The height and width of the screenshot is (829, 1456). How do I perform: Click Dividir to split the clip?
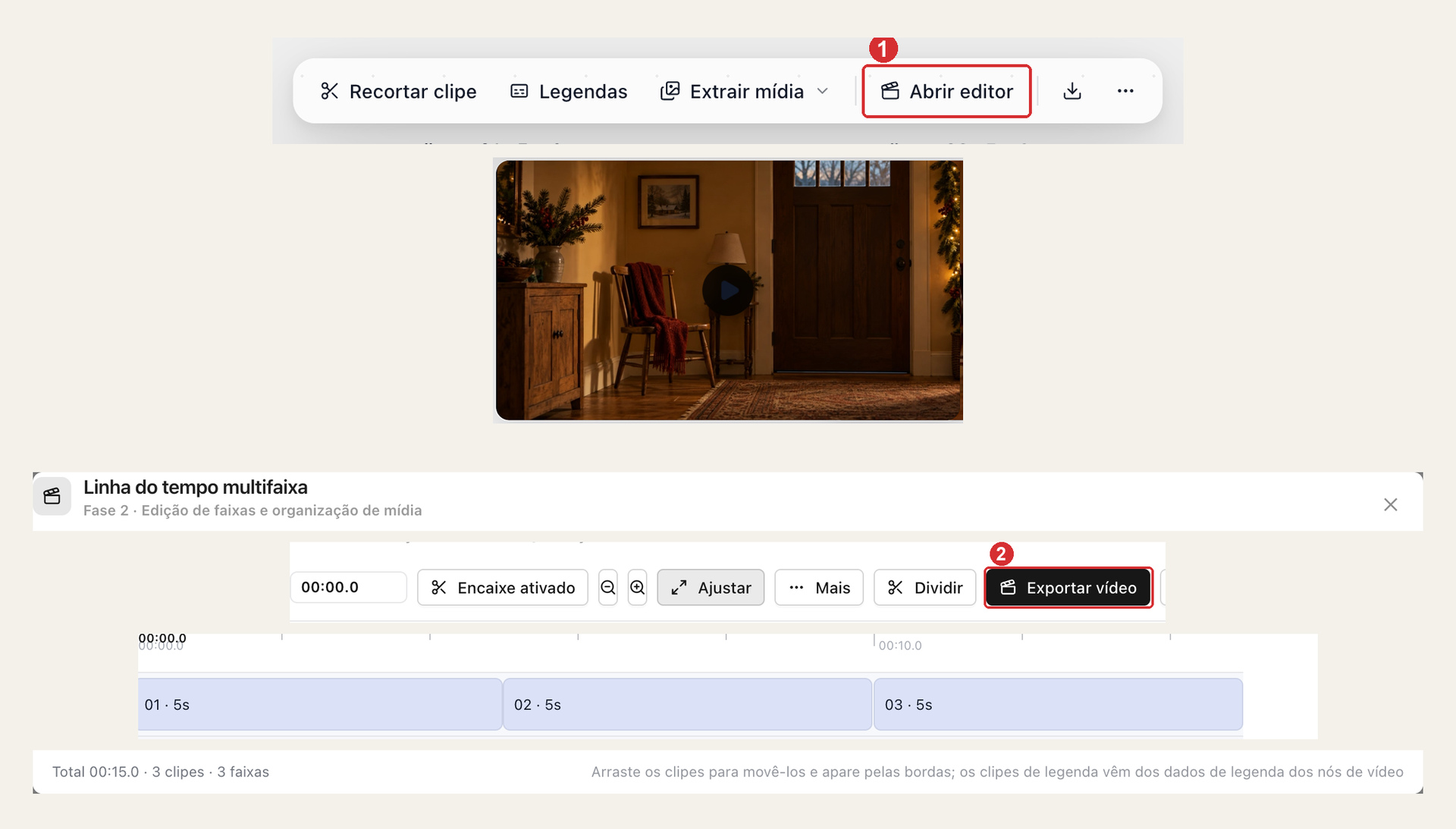925,587
